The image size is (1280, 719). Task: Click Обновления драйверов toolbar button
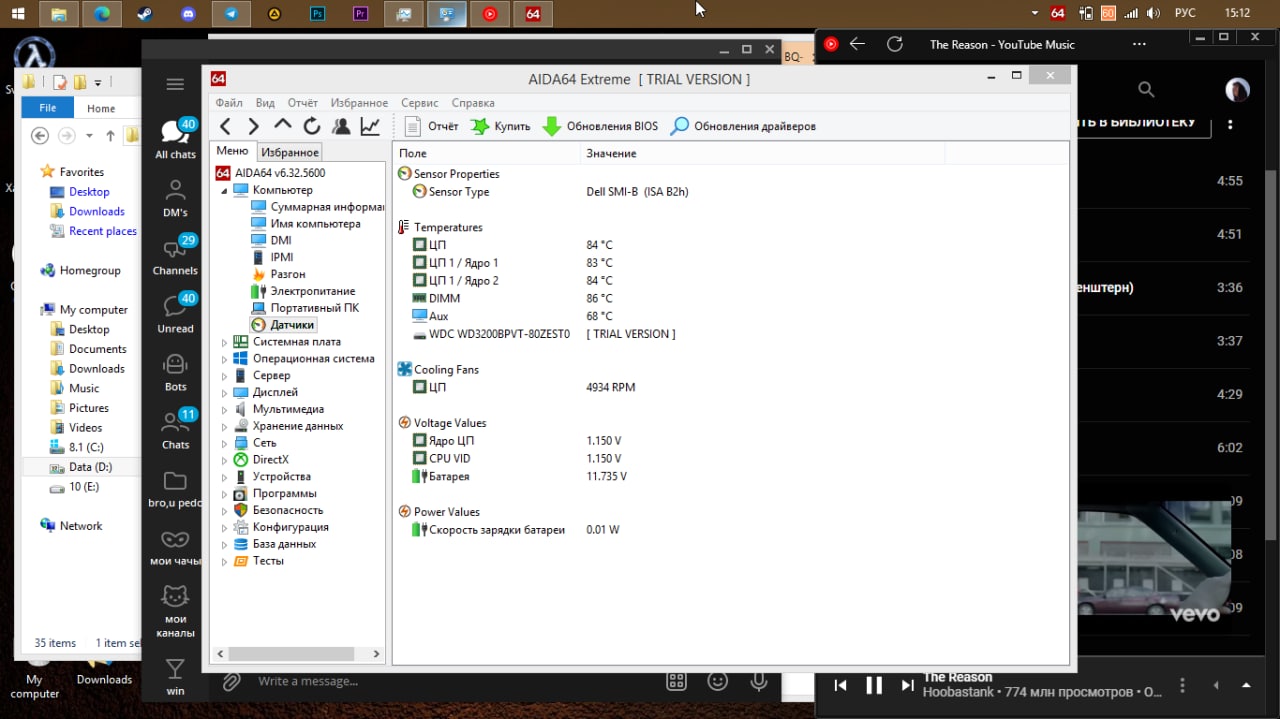[743, 126]
